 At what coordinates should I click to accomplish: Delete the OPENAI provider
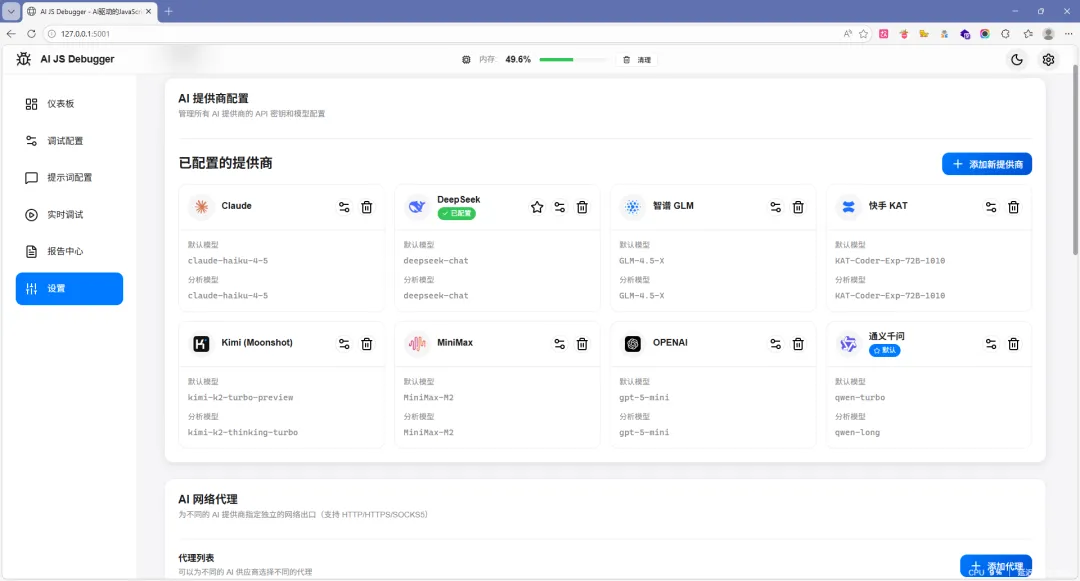pos(798,344)
